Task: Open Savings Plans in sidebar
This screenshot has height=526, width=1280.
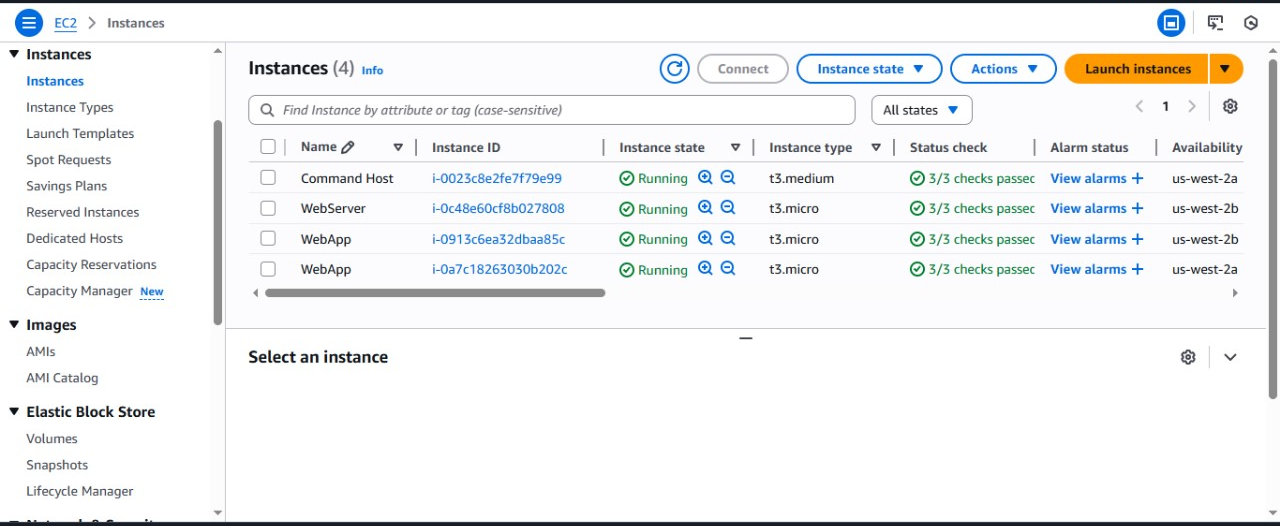Action: coord(66,186)
